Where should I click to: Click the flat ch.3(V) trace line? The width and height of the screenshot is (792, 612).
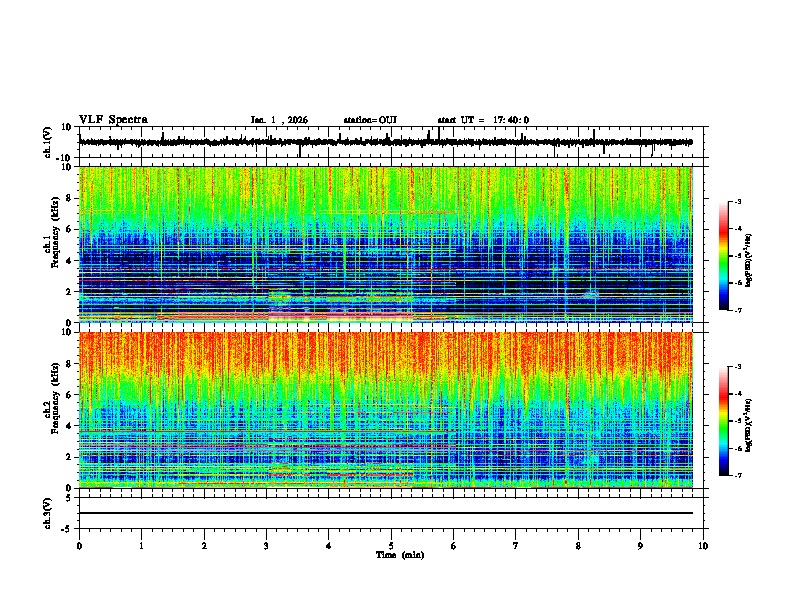point(386,513)
